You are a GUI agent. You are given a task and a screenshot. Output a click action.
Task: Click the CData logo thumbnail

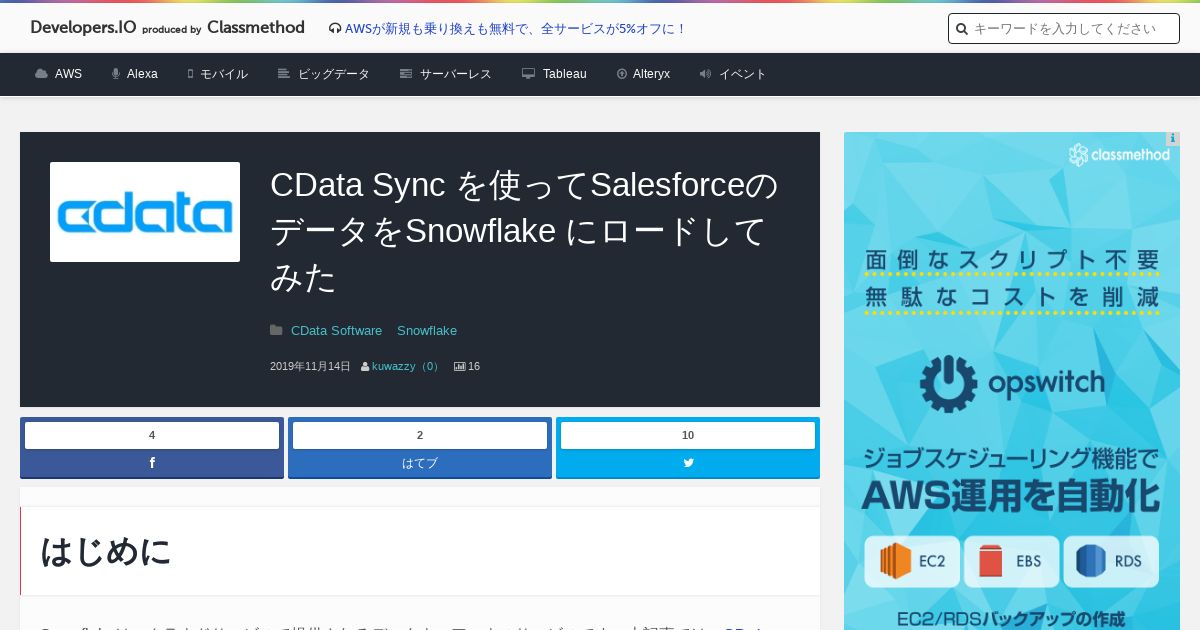[145, 212]
